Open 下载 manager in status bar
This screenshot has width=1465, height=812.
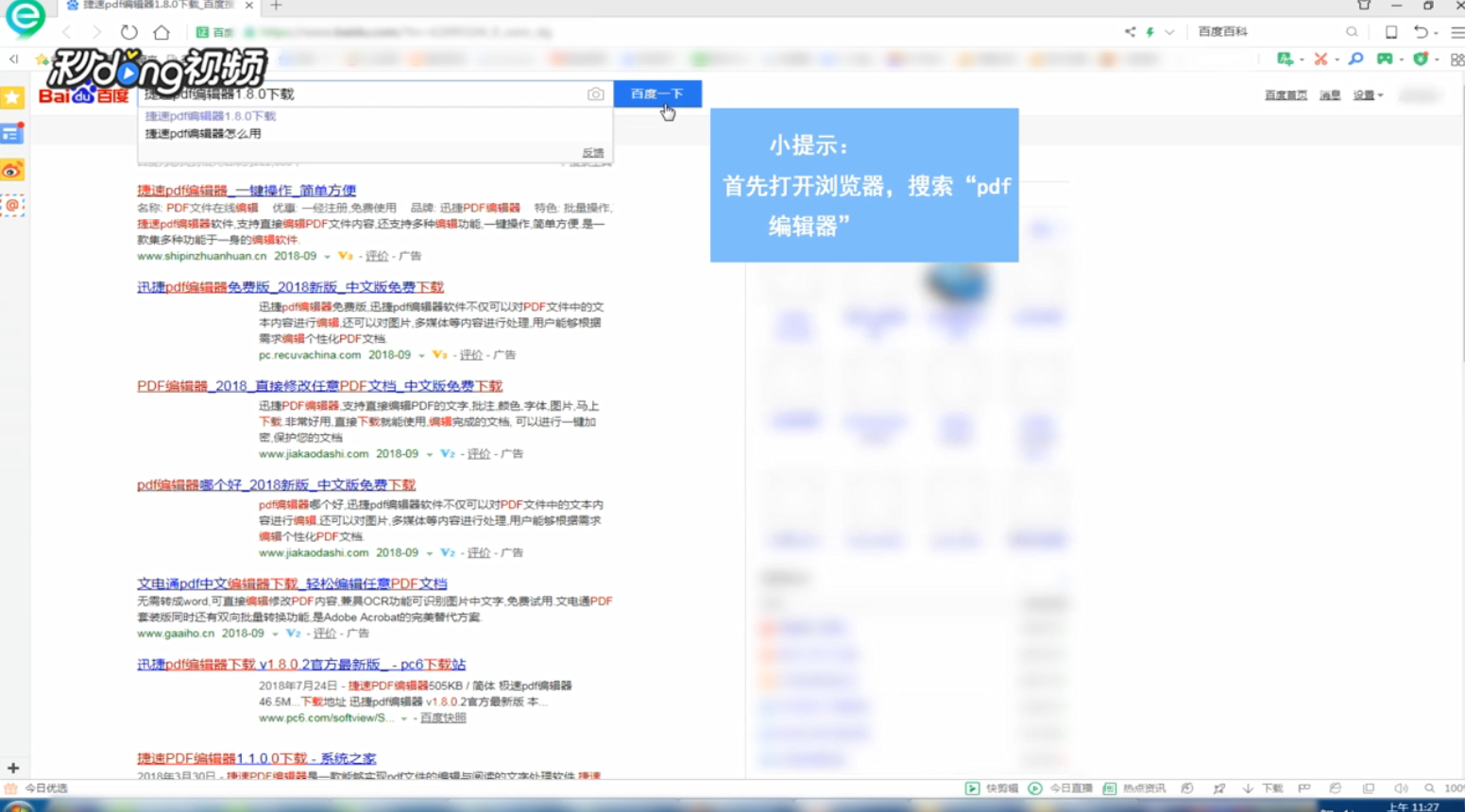(1263, 788)
